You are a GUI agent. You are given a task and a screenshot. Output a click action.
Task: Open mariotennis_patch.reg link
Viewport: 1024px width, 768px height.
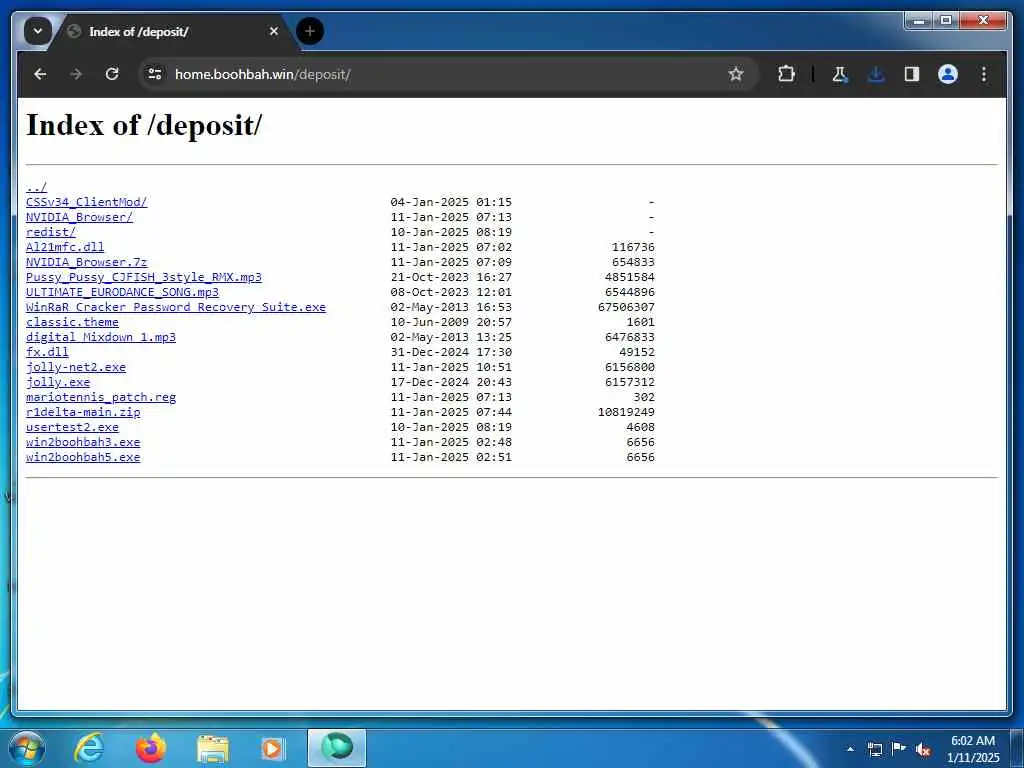(x=101, y=398)
